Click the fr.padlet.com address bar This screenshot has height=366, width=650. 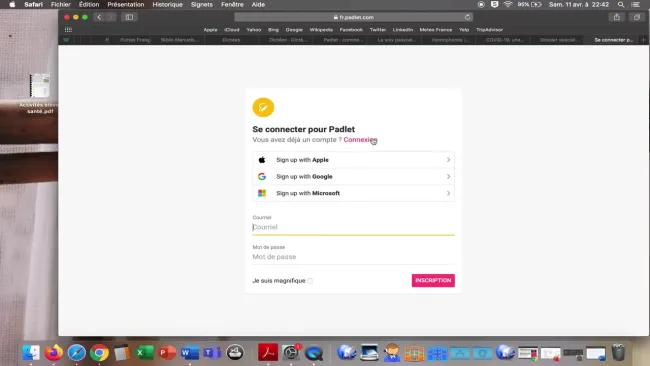[353, 17]
